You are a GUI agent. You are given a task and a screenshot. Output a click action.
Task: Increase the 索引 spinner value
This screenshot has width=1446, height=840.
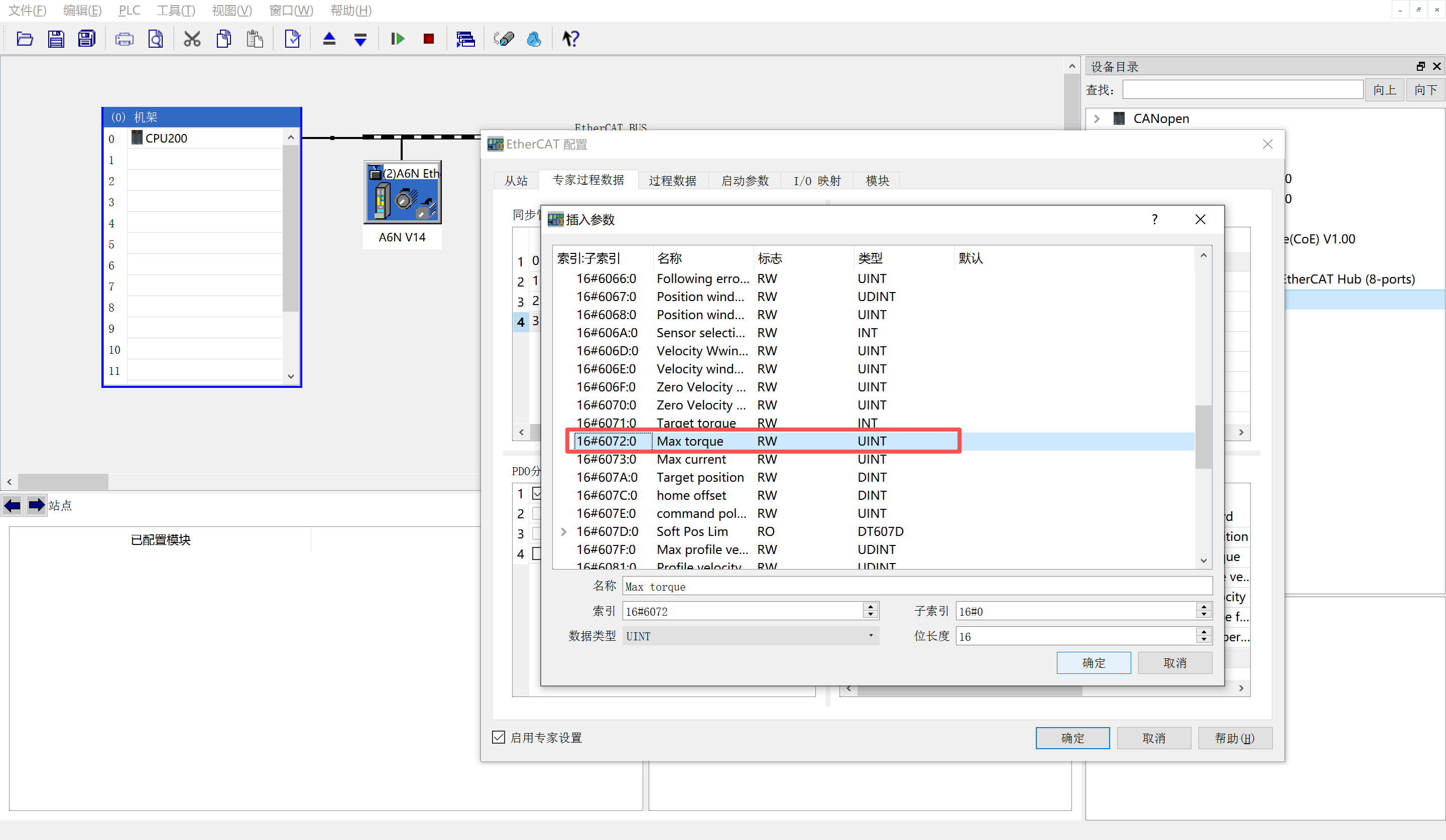coord(871,606)
